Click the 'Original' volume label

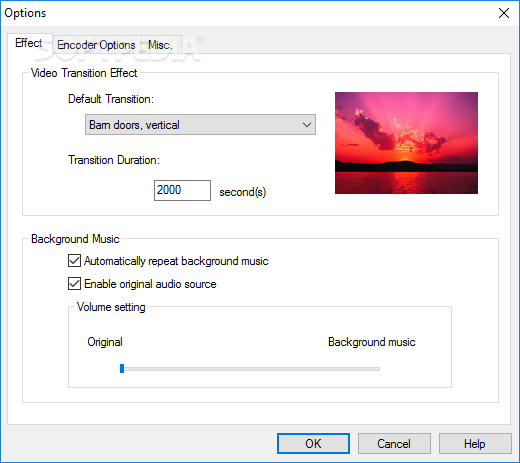(x=105, y=342)
